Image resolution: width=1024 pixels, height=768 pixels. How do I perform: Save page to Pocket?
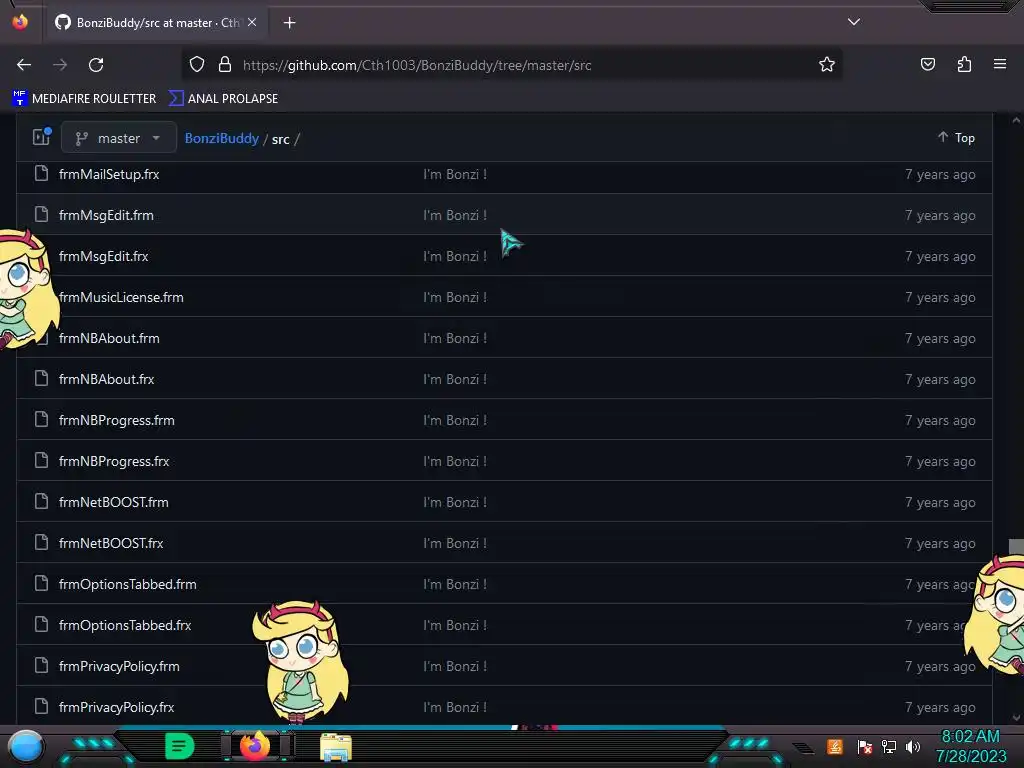(927, 64)
